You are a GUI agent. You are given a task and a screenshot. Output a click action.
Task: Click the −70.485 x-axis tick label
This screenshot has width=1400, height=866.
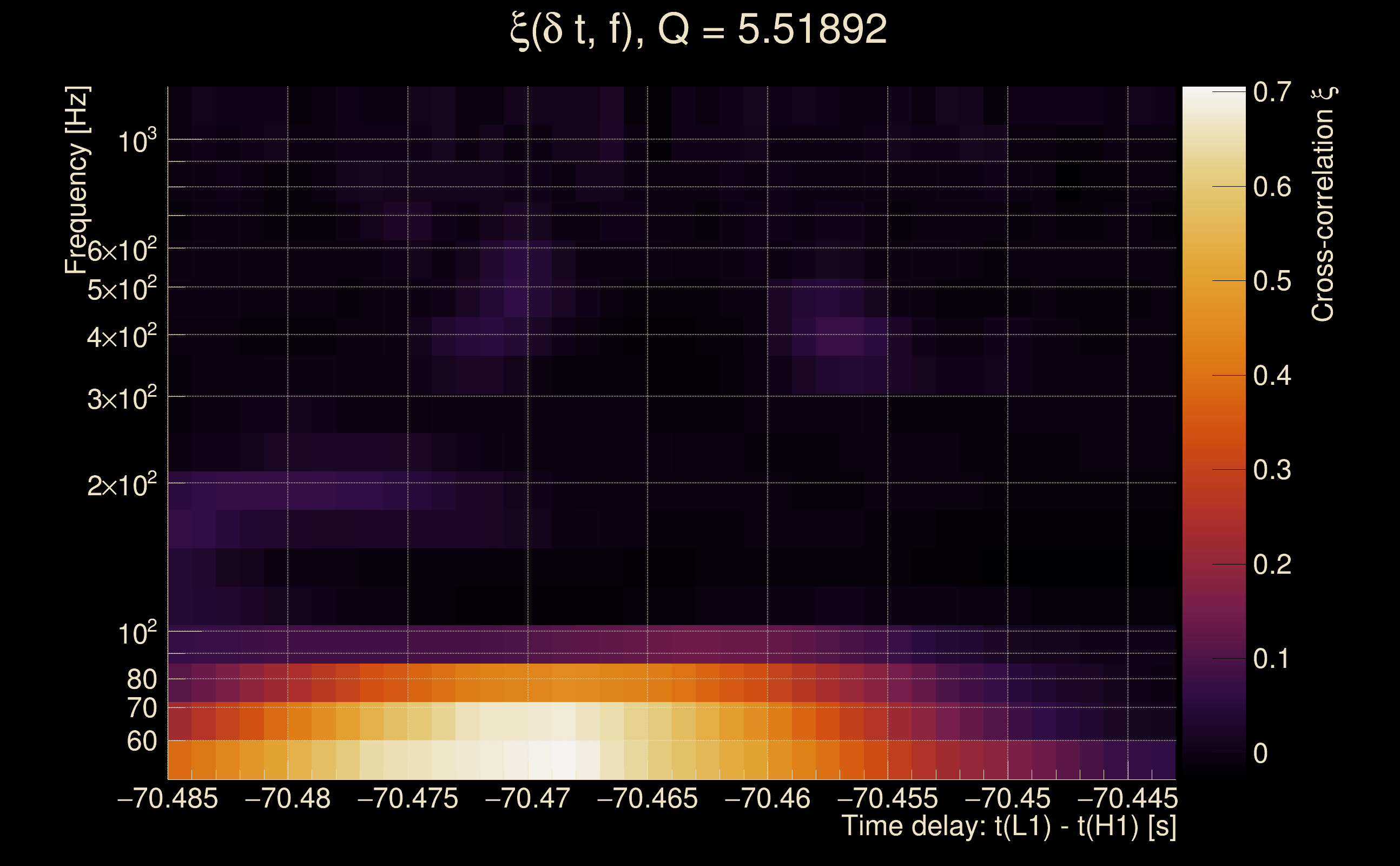(x=168, y=798)
